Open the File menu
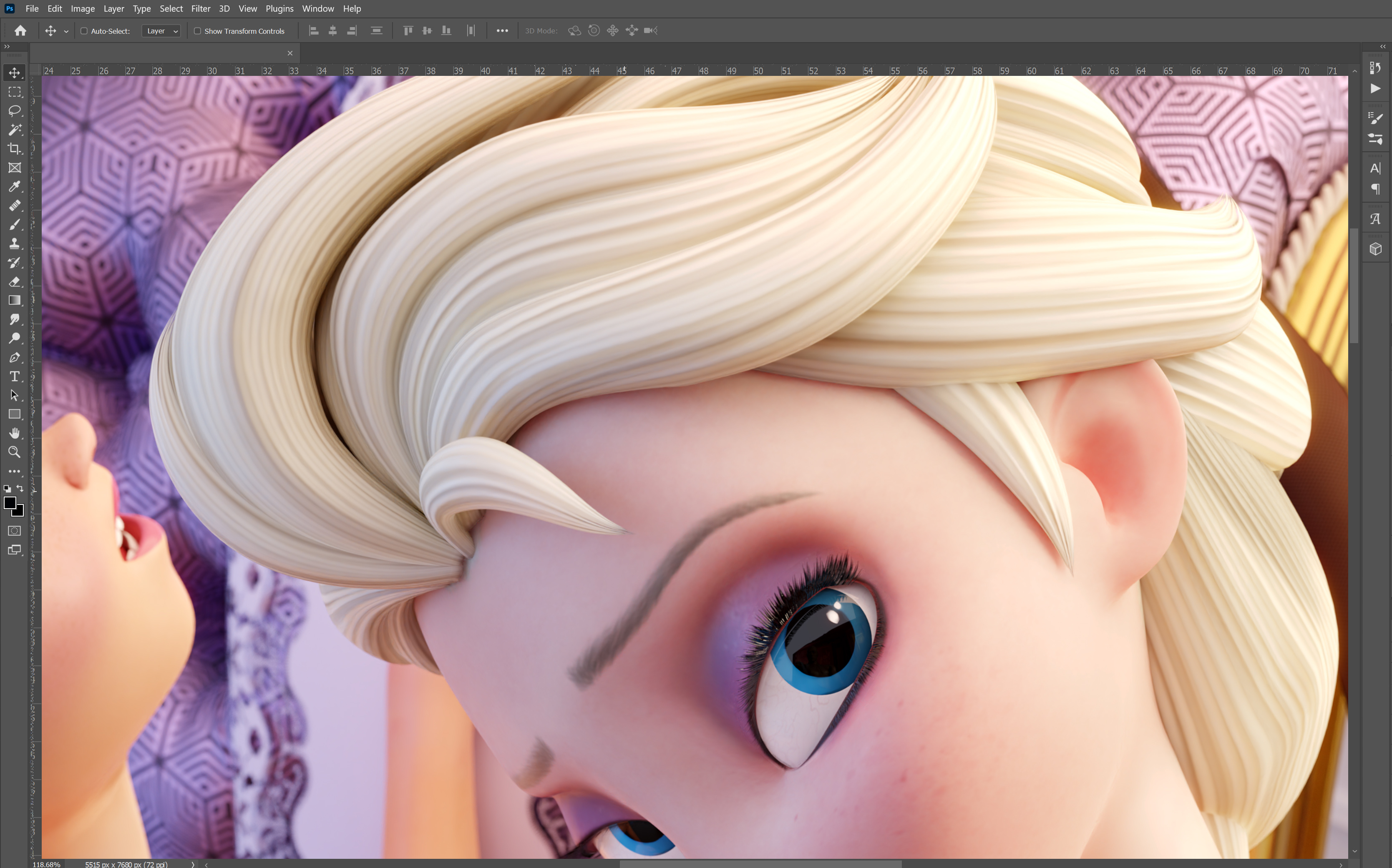This screenshot has height=868, width=1392. click(32, 9)
